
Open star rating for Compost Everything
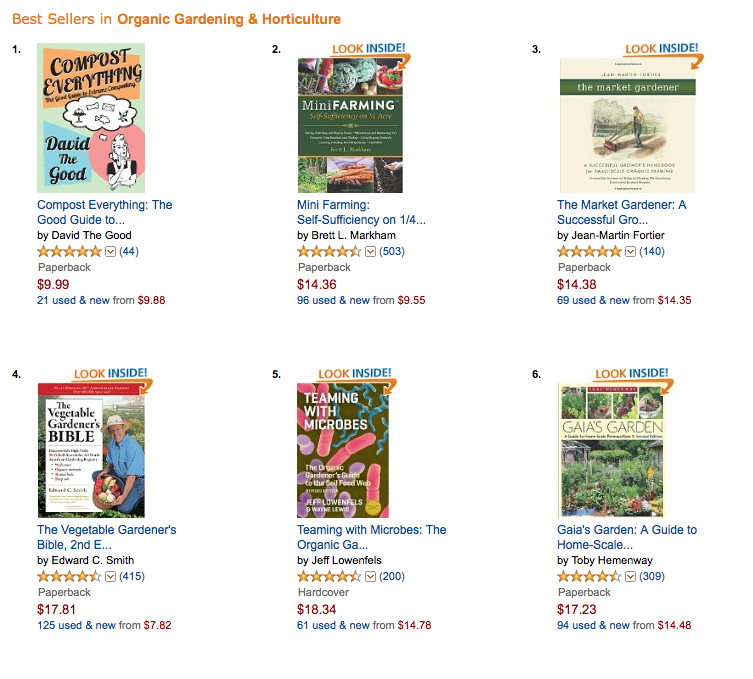pyautogui.click(x=69, y=251)
